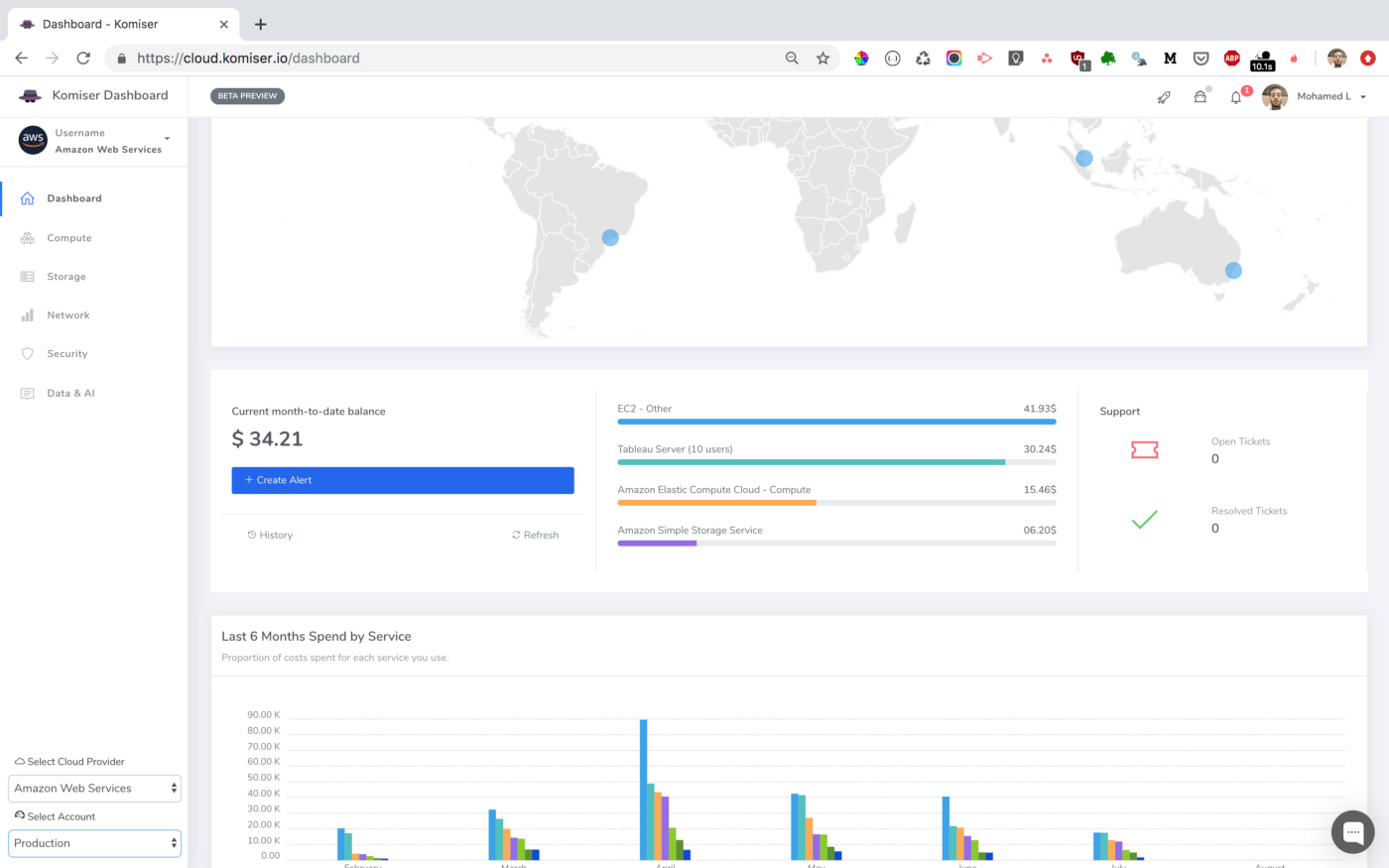Click the user avatar in header
Viewport: 1389px width, 868px height.
pos(1275,96)
